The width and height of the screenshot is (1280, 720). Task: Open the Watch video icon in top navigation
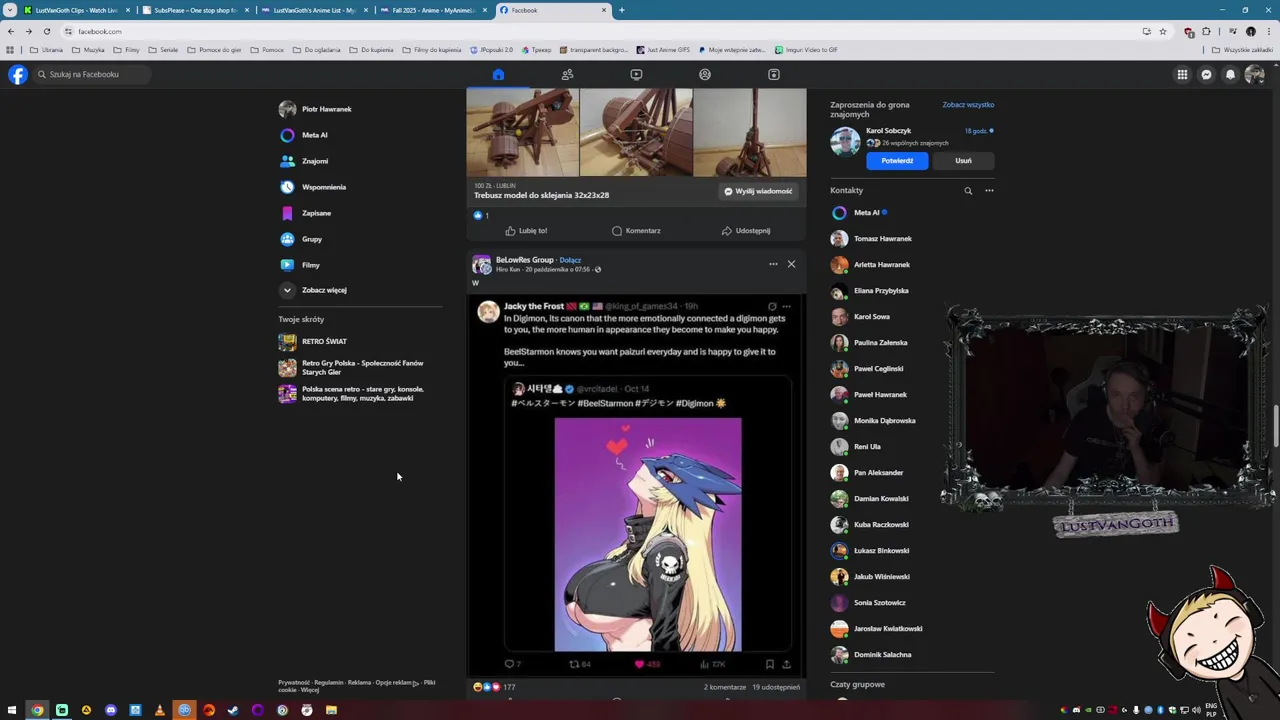click(x=636, y=74)
